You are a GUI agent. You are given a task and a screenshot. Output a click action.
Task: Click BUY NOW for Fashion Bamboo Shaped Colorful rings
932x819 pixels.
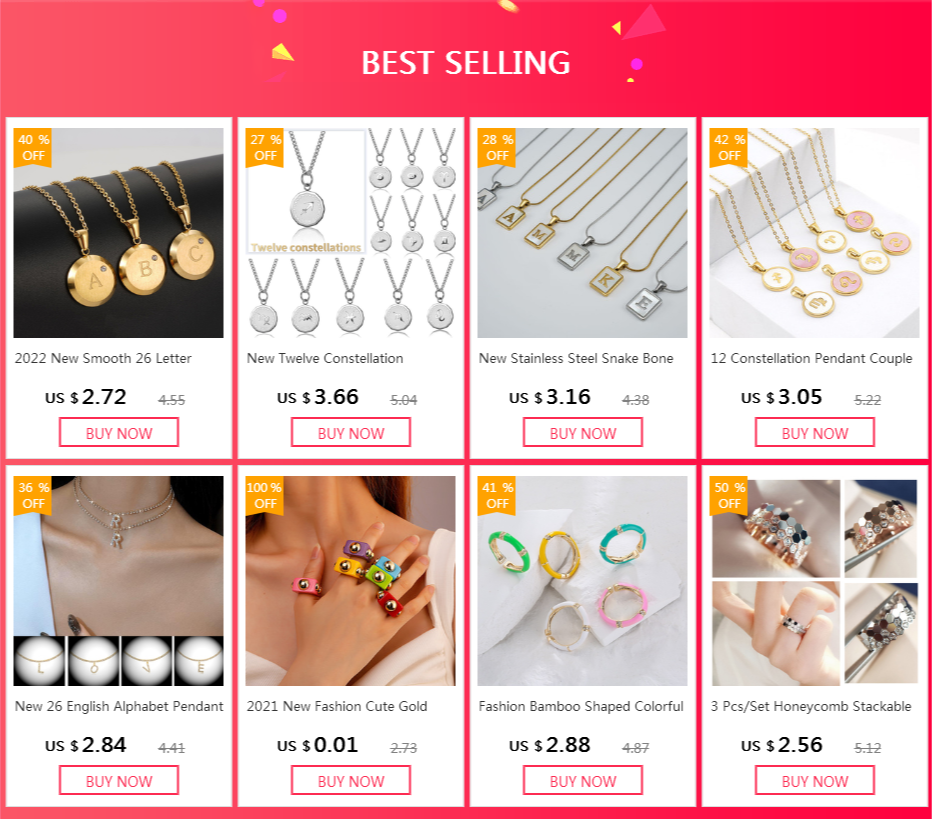(582, 780)
